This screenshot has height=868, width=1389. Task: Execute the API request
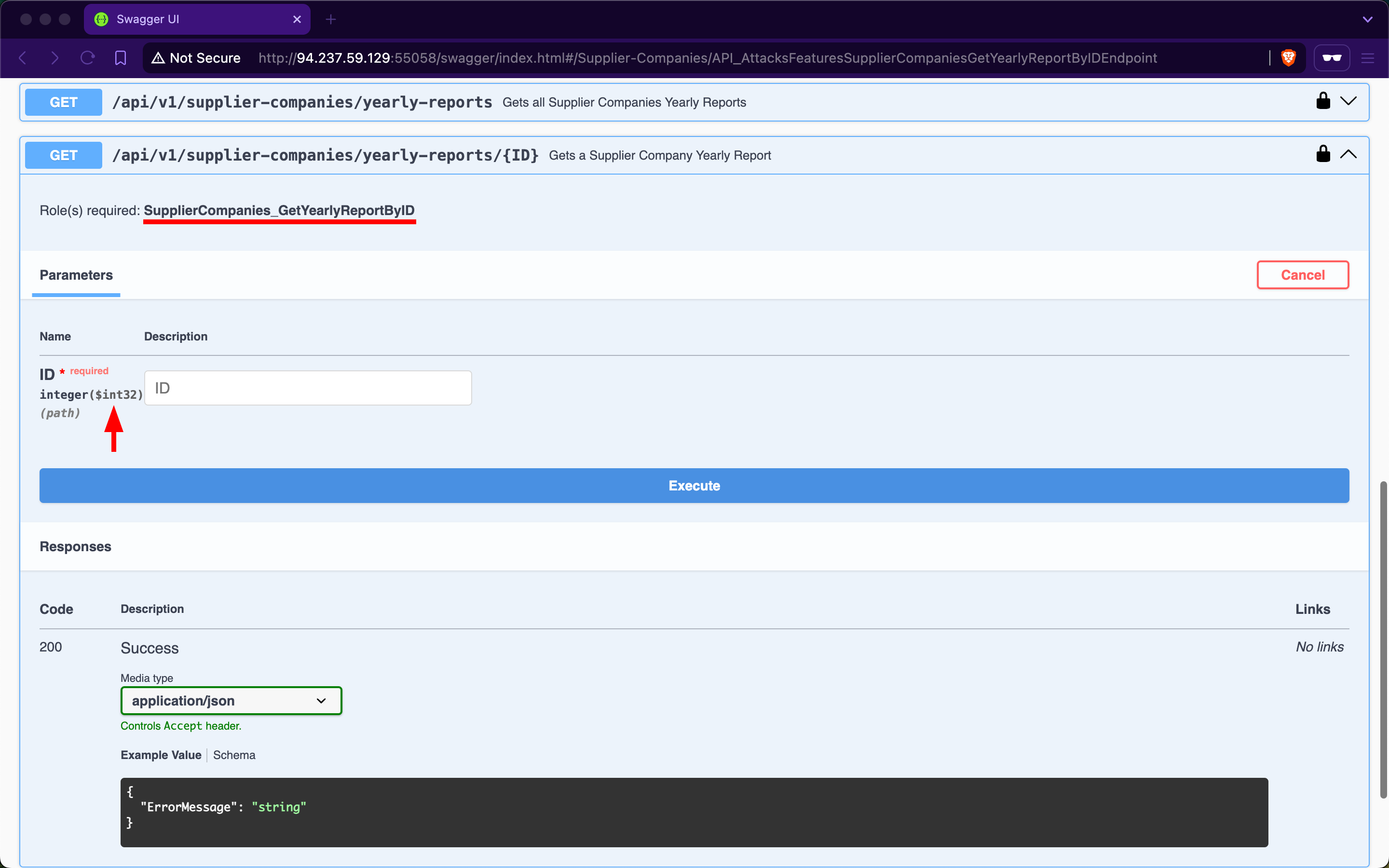tap(694, 486)
